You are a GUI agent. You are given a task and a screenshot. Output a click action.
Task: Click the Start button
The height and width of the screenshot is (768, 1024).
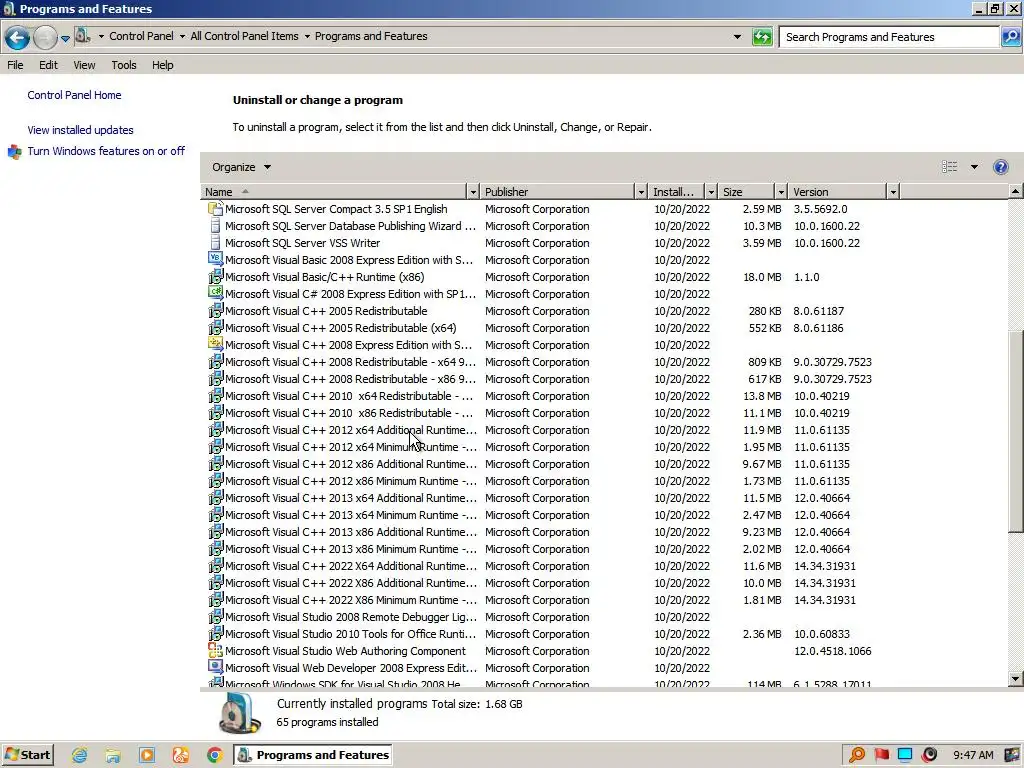(x=28, y=755)
